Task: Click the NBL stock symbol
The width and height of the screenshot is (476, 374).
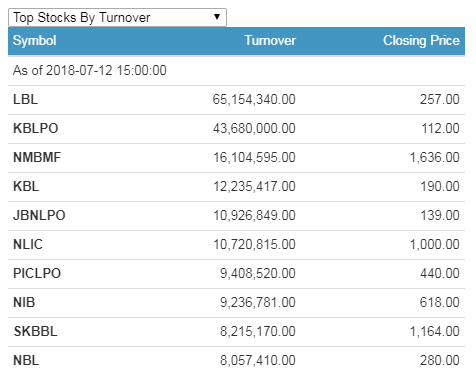Action: pyautogui.click(x=26, y=360)
